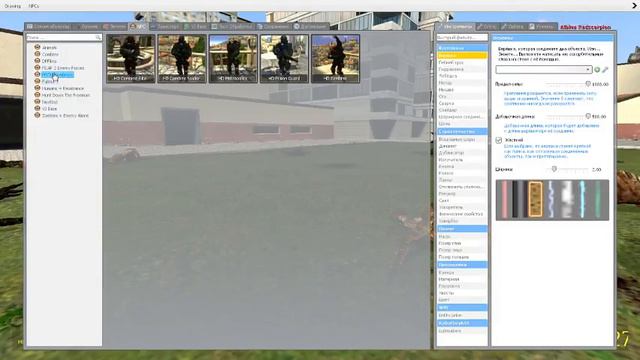
Task: Switch to the NPC tab
Action: pos(138,27)
